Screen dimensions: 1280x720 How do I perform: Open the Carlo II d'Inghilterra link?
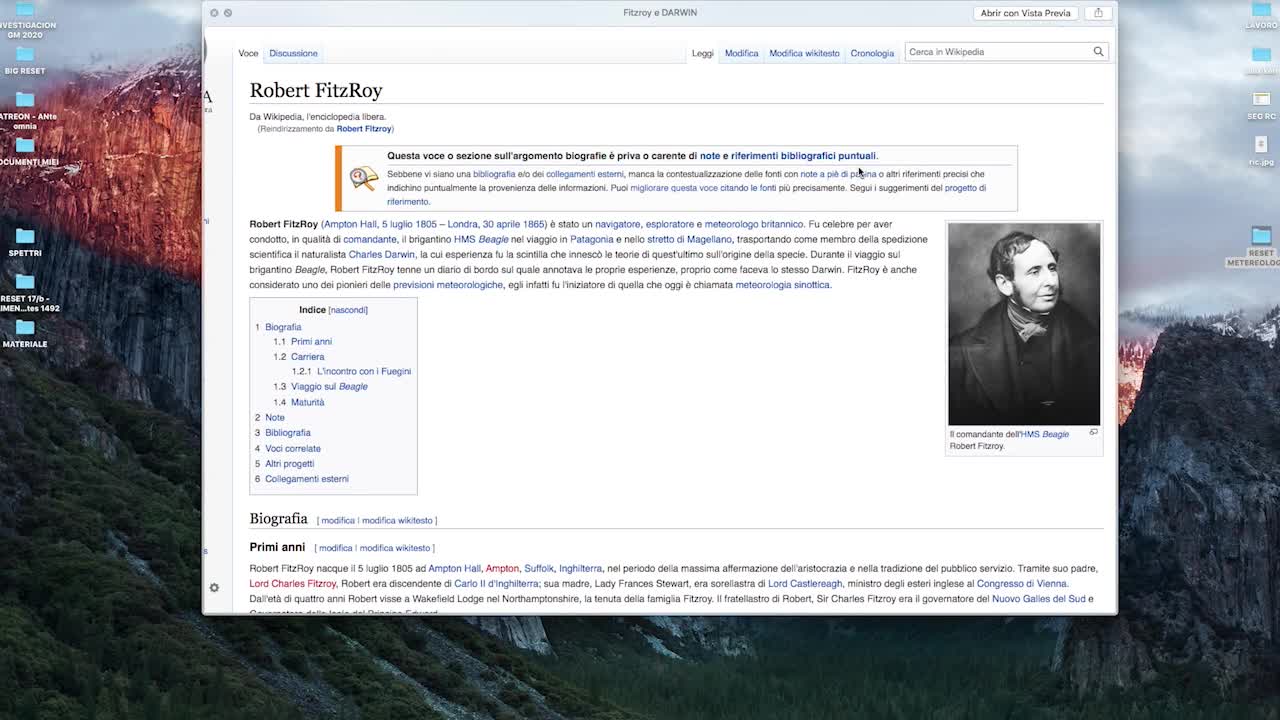[x=496, y=584]
